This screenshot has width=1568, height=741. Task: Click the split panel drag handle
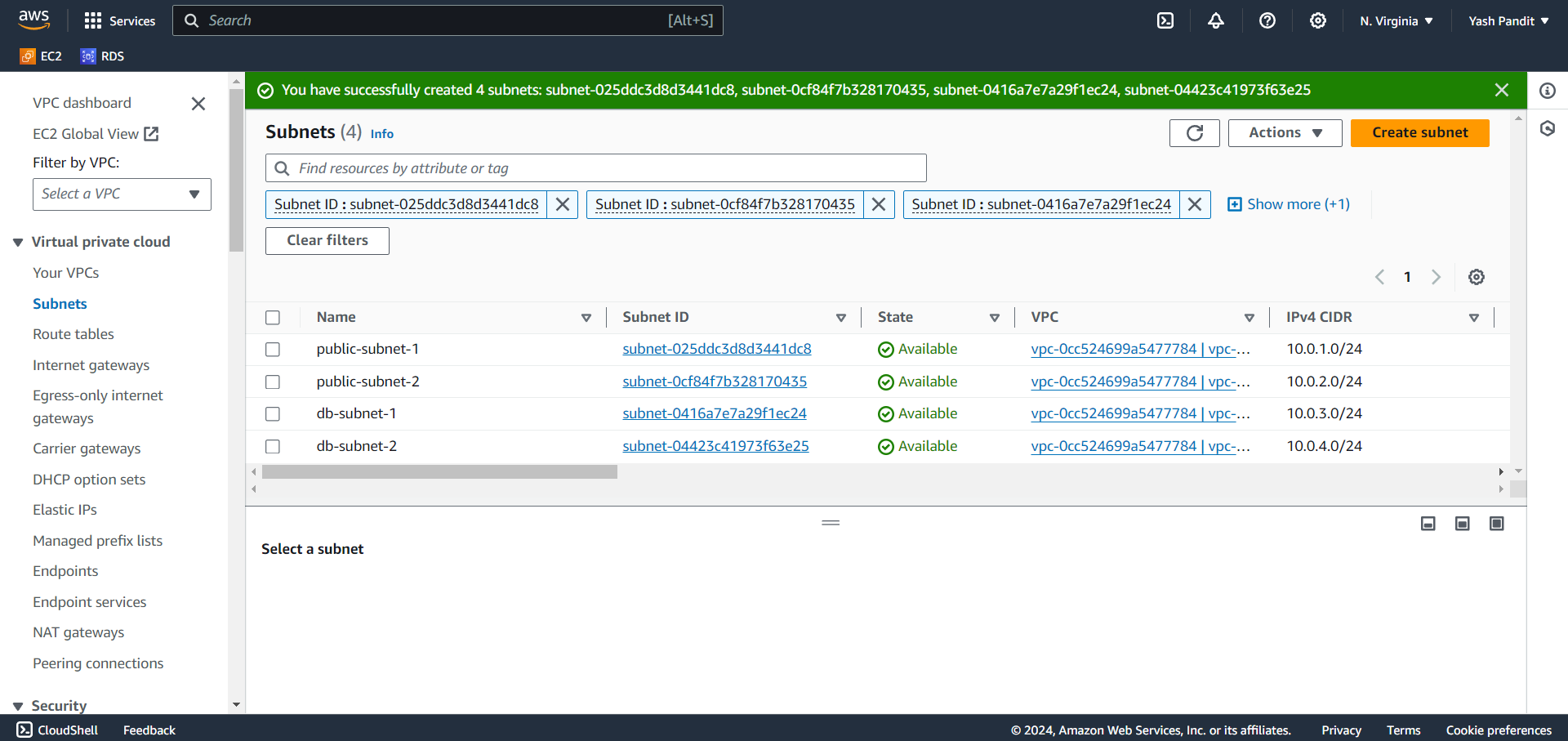[x=831, y=523]
